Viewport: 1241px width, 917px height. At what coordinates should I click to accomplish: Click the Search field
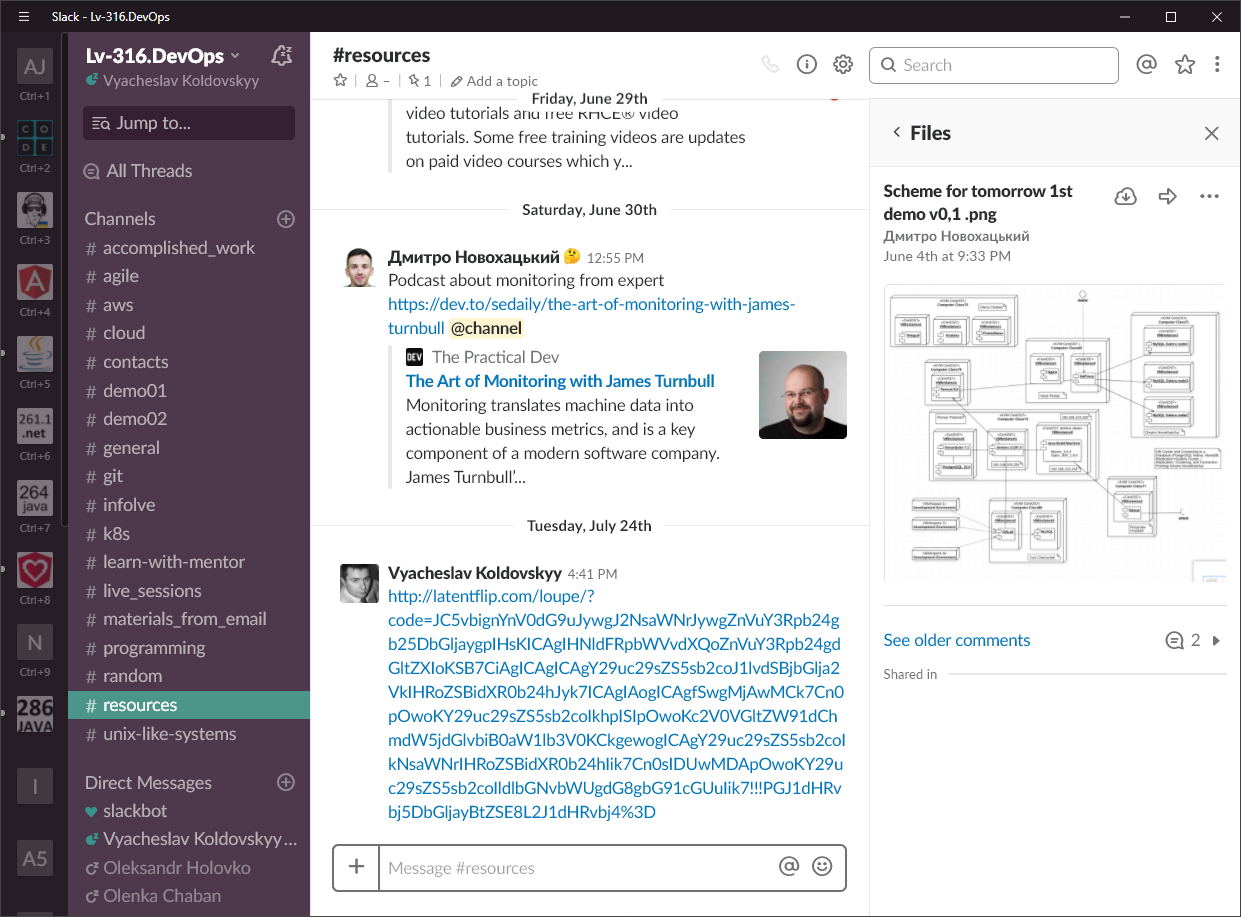994,65
